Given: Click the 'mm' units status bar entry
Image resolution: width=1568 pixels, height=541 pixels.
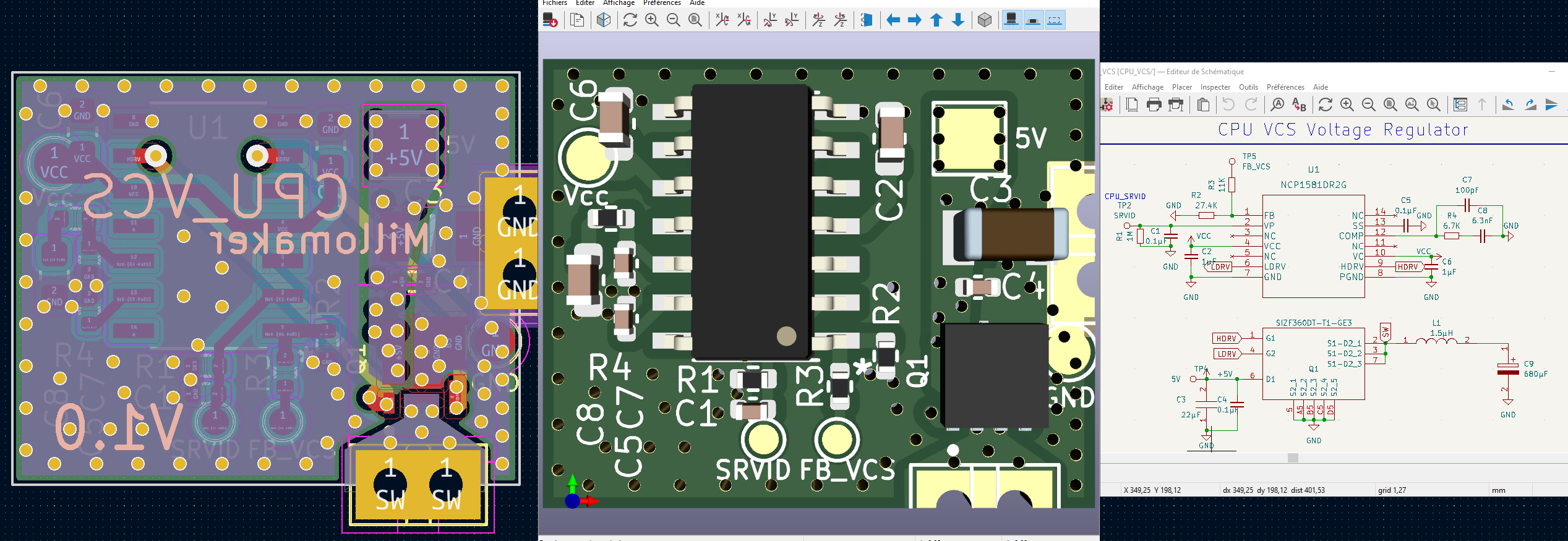Looking at the screenshot, I should (x=1498, y=490).
